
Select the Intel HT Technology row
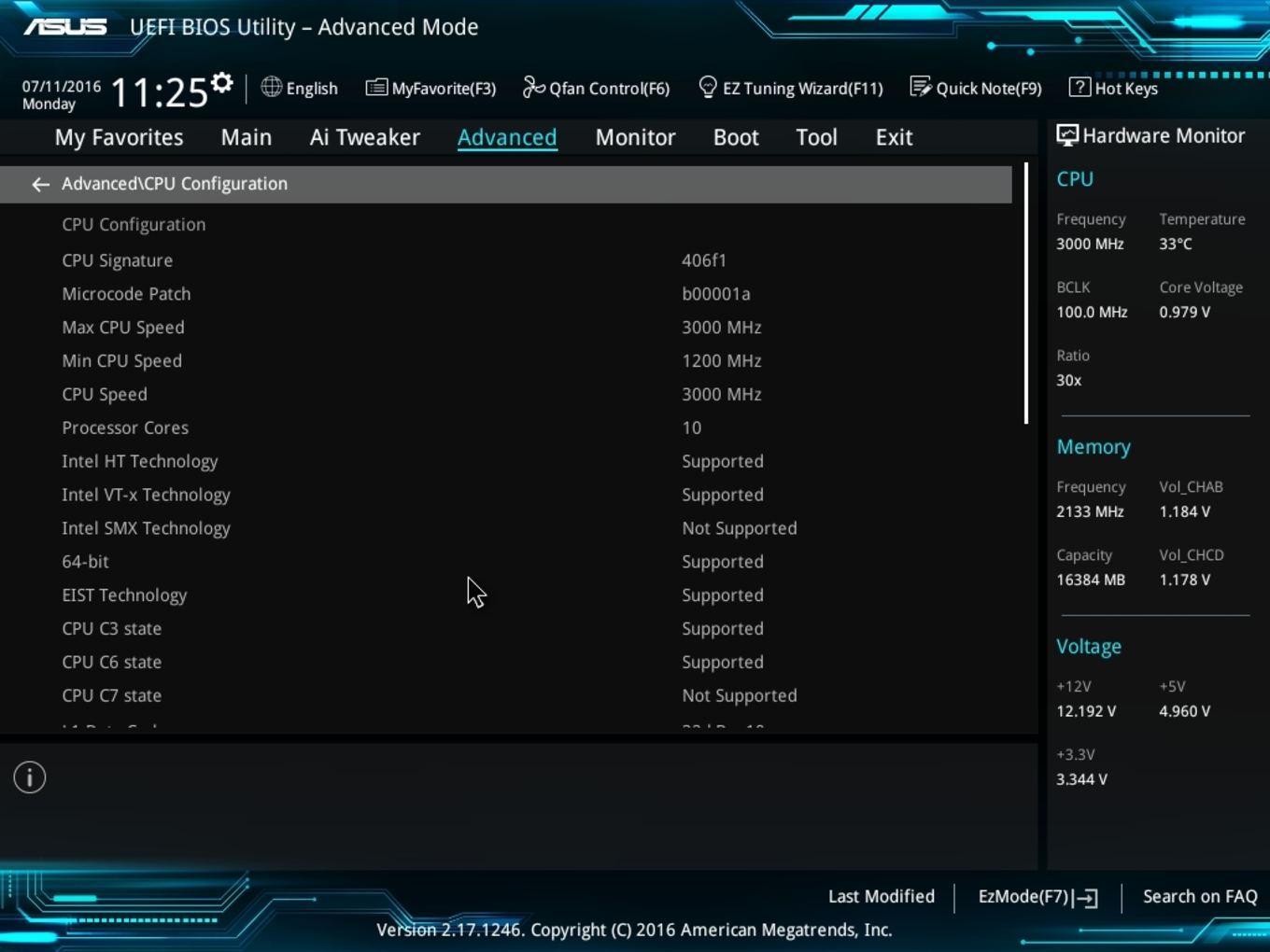pos(506,462)
